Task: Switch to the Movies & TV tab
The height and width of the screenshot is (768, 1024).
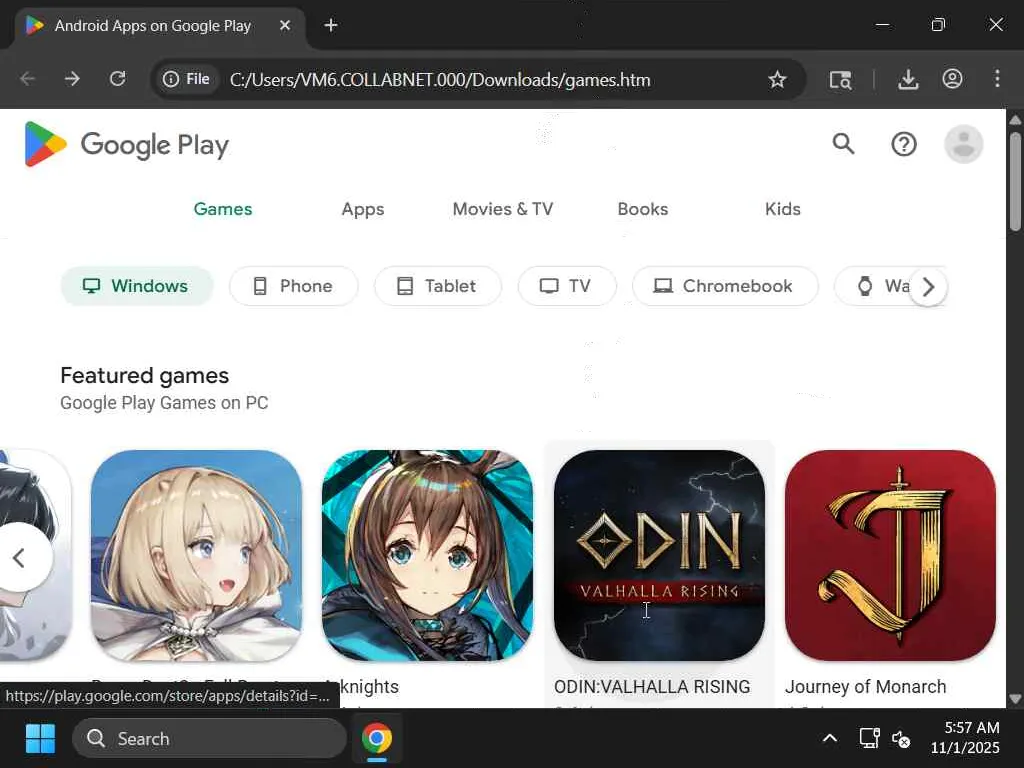Action: [x=502, y=209]
